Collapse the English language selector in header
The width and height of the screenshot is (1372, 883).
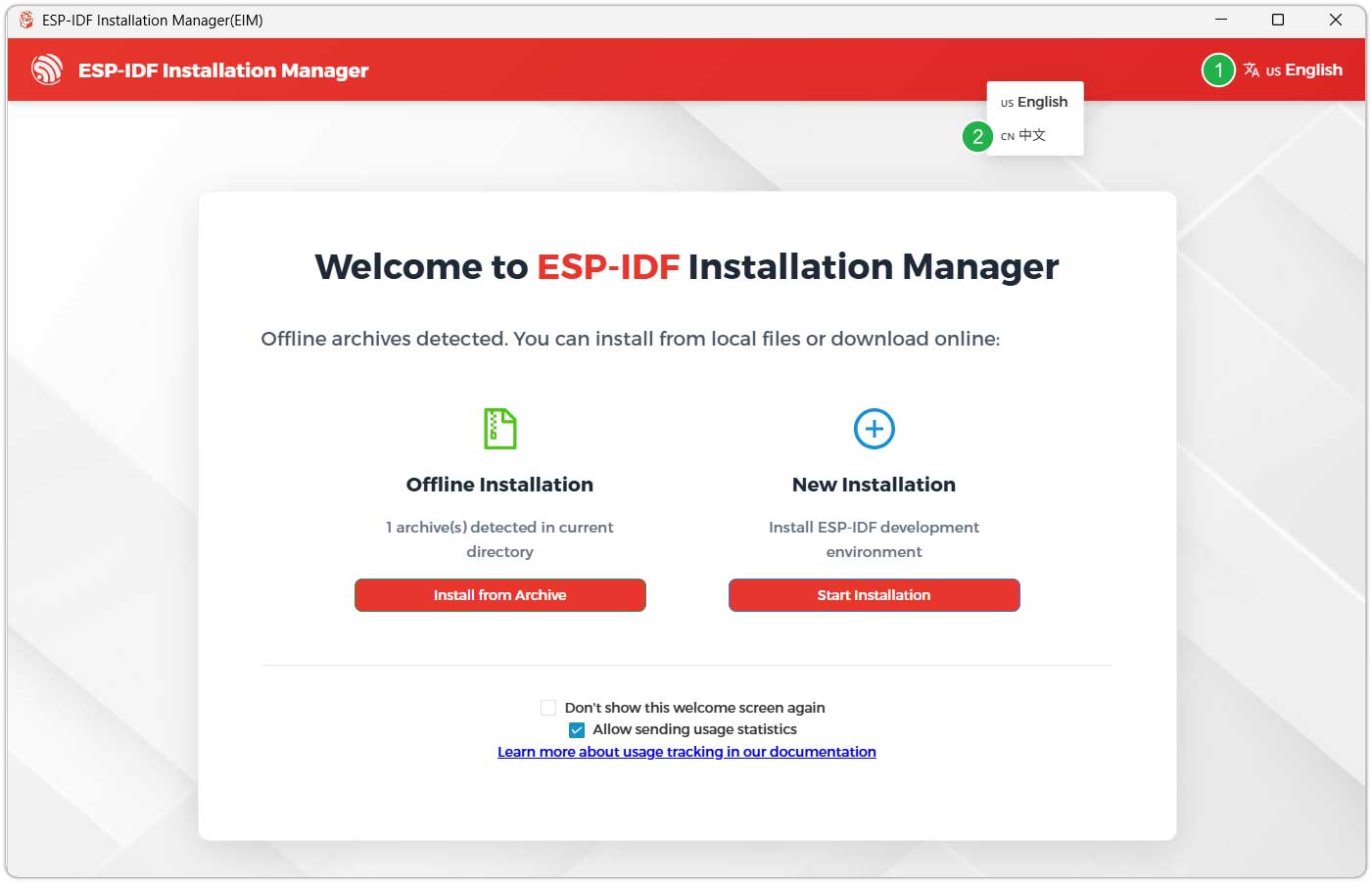click(x=1302, y=70)
